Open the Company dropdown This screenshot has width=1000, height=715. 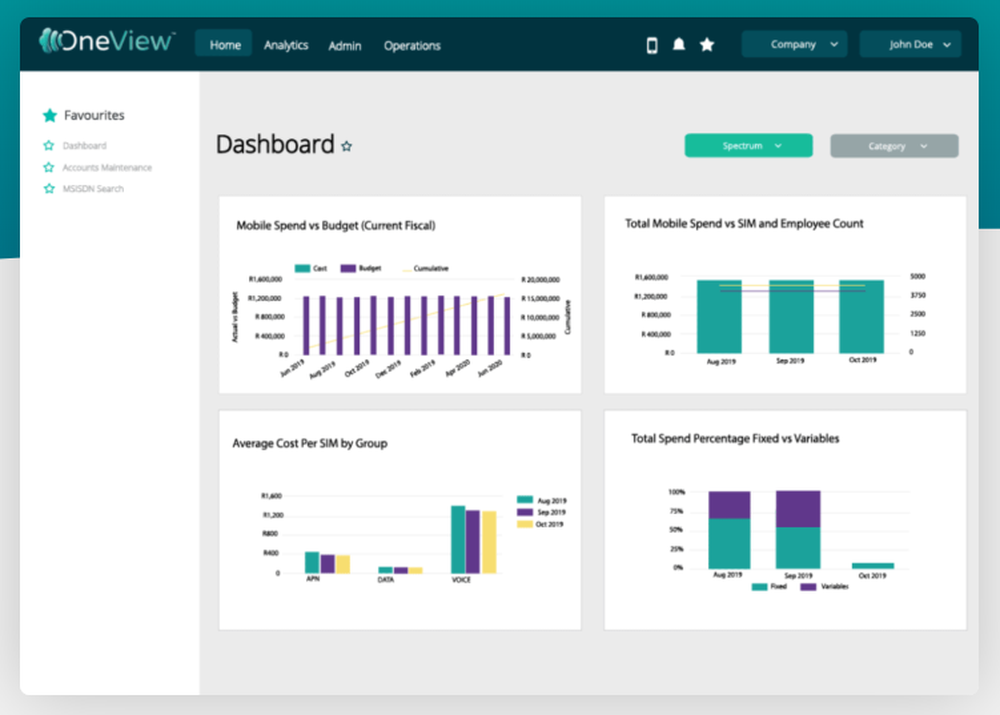pyautogui.click(x=794, y=45)
